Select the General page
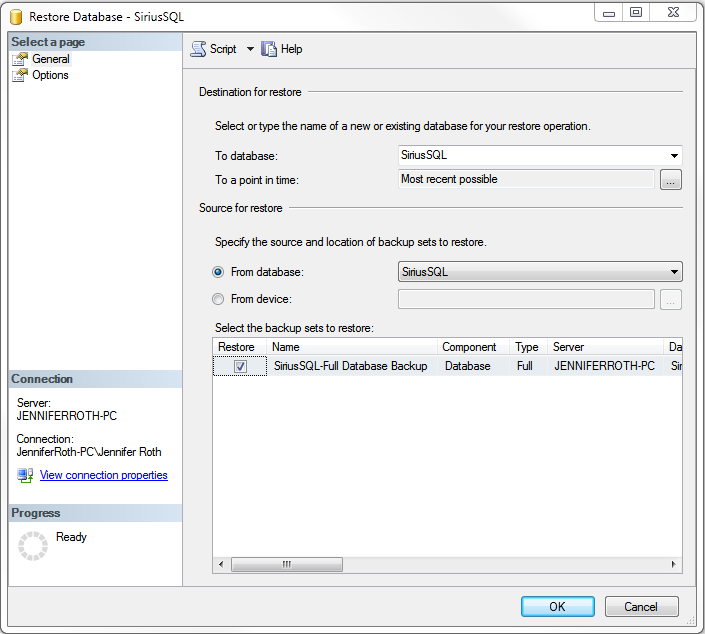The height and width of the screenshot is (634, 705). tap(51, 59)
